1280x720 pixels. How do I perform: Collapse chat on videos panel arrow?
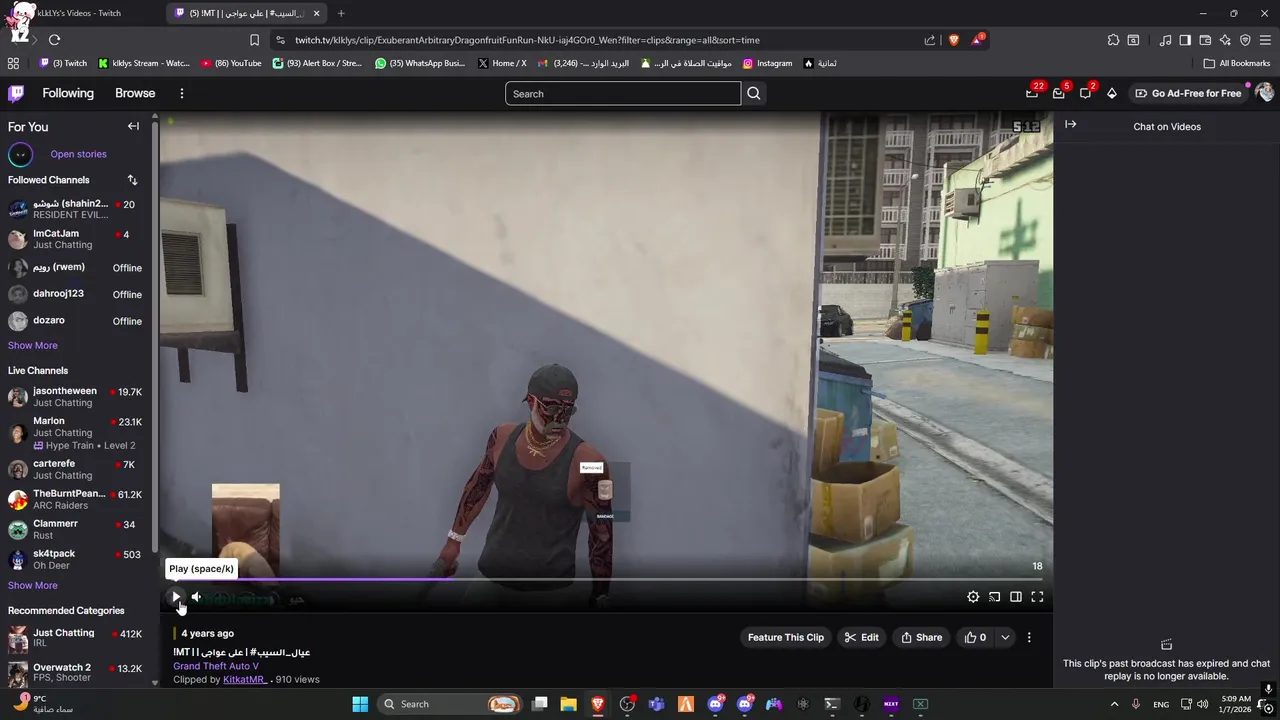point(1071,124)
